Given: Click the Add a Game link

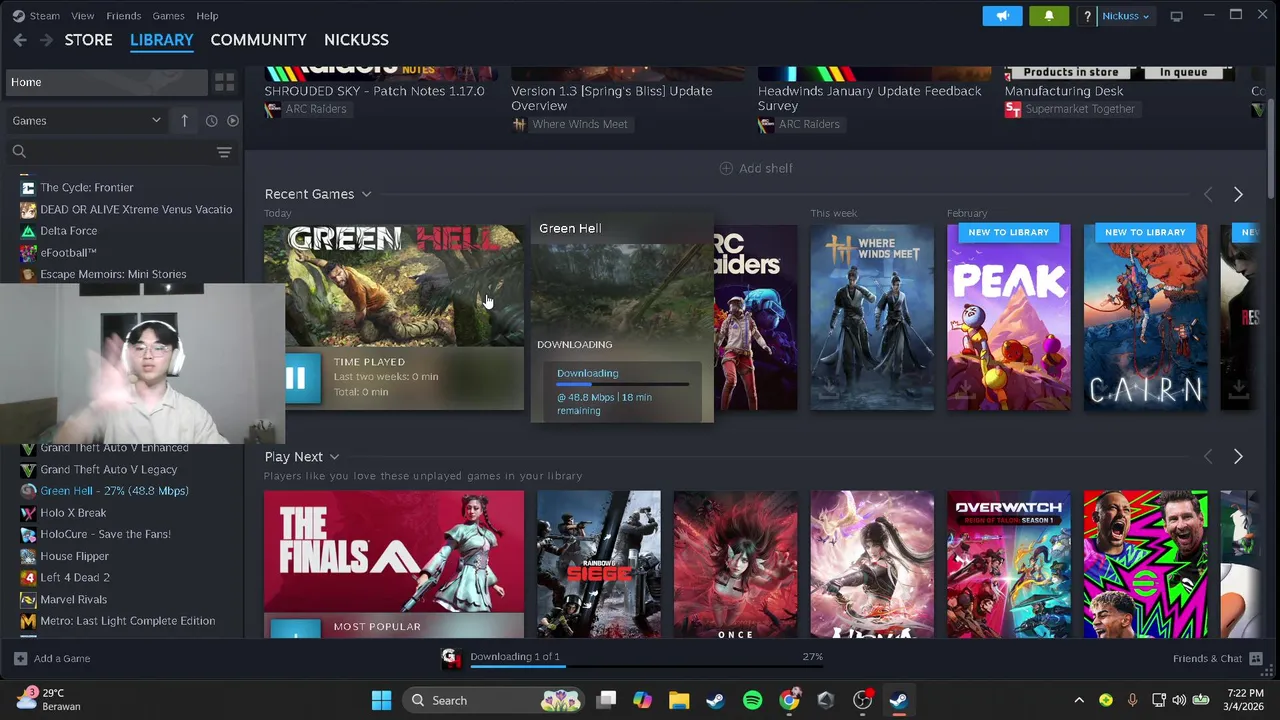Looking at the screenshot, I should coord(62,658).
